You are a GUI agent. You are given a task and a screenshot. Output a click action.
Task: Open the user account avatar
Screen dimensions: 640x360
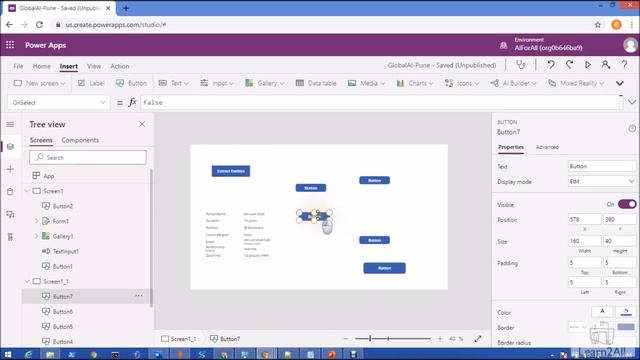pos(630,45)
